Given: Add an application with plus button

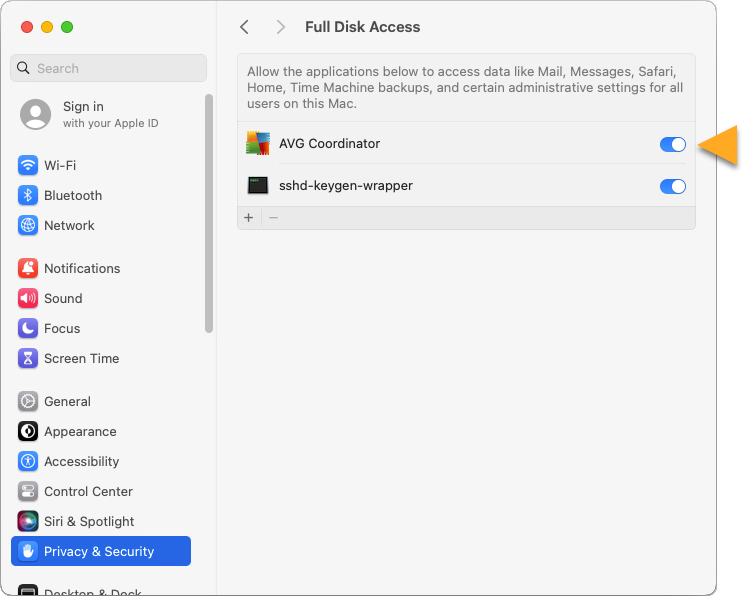Looking at the screenshot, I should pos(249,218).
